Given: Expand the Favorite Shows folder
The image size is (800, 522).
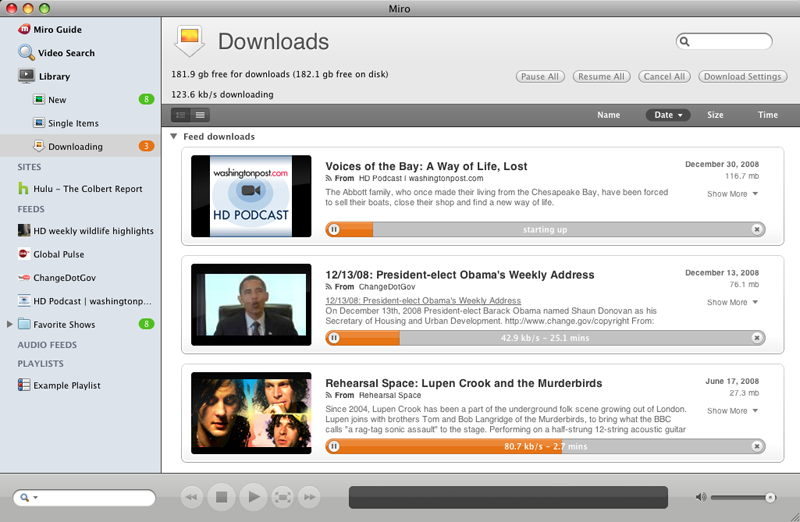Looking at the screenshot, I should (x=10, y=324).
